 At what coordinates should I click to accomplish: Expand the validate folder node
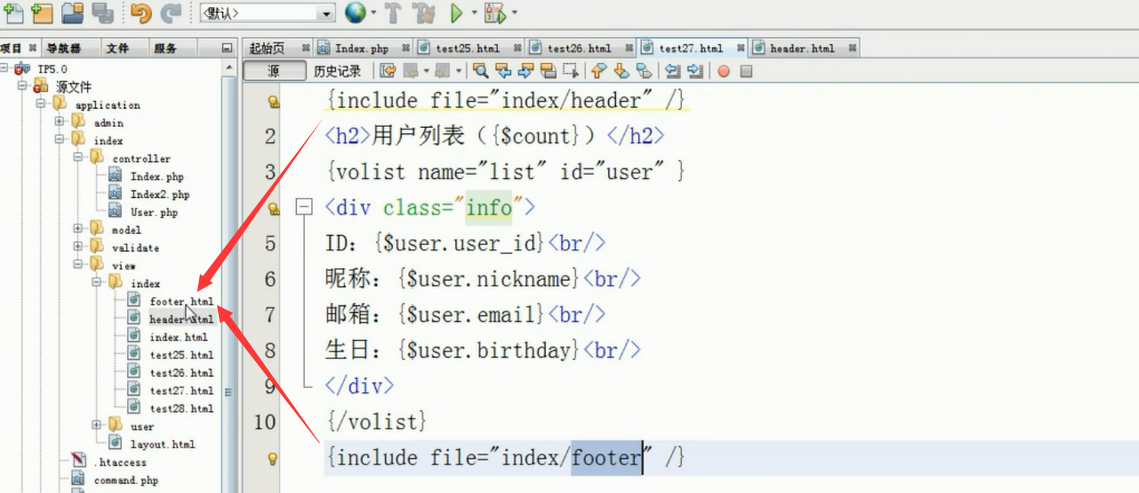click(x=78, y=247)
